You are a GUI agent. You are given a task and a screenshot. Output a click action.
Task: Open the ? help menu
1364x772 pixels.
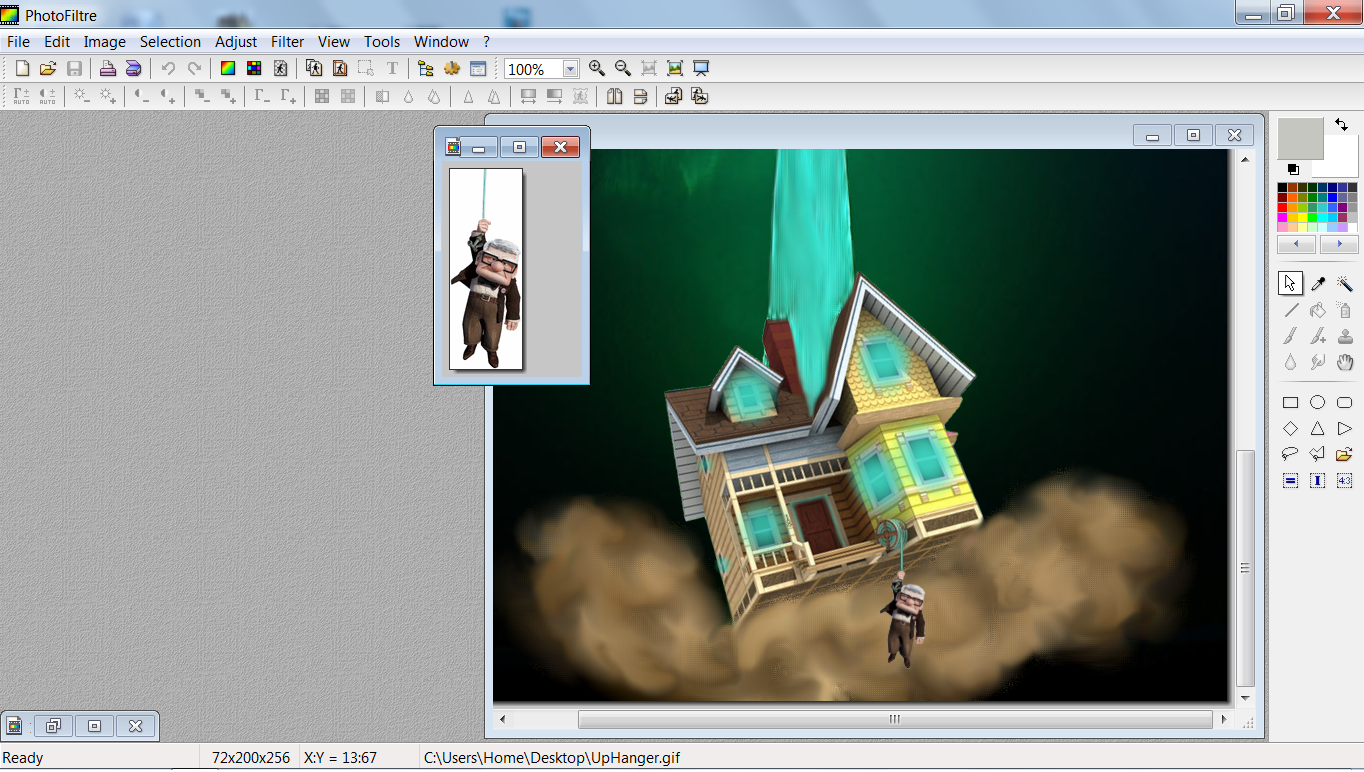pos(487,41)
